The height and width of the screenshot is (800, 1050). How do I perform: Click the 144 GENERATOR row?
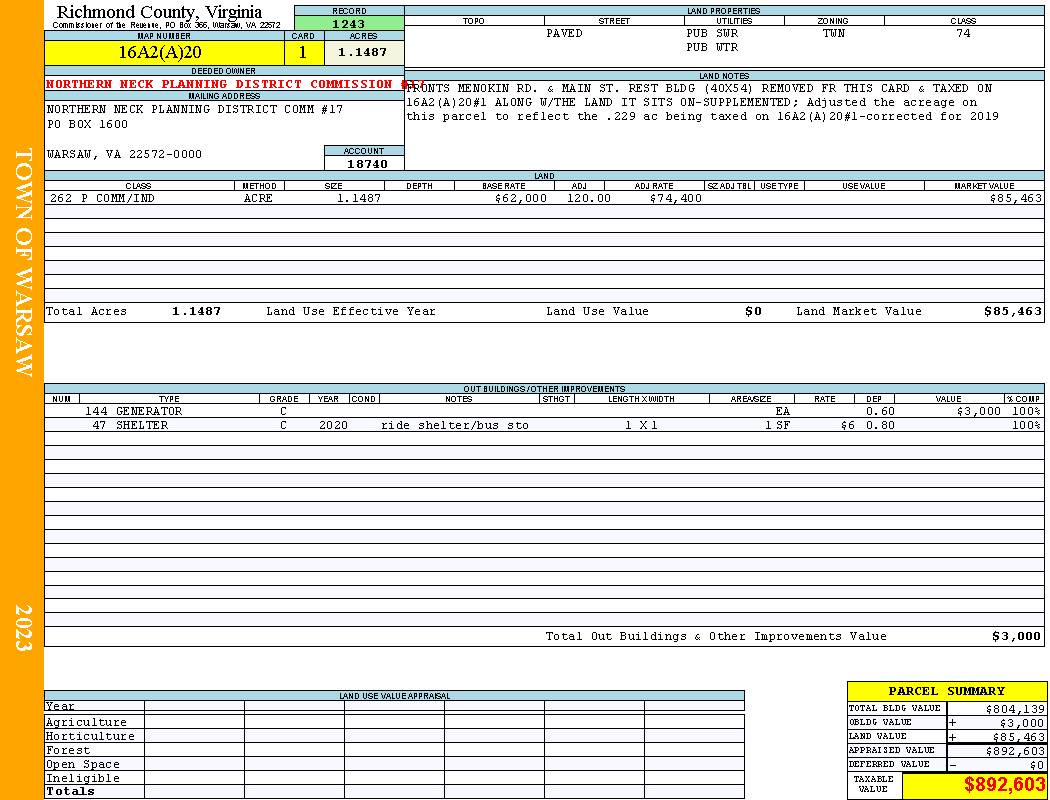[544, 411]
